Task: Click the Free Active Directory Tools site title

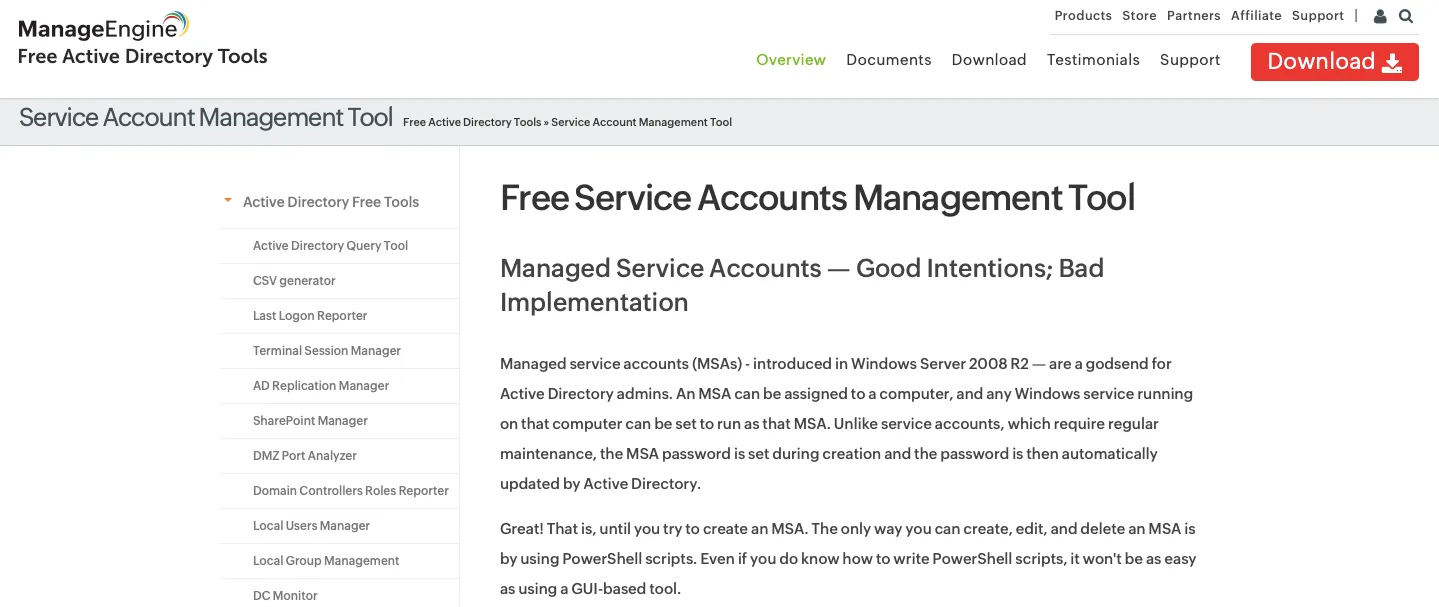Action: pyautogui.click(x=143, y=56)
